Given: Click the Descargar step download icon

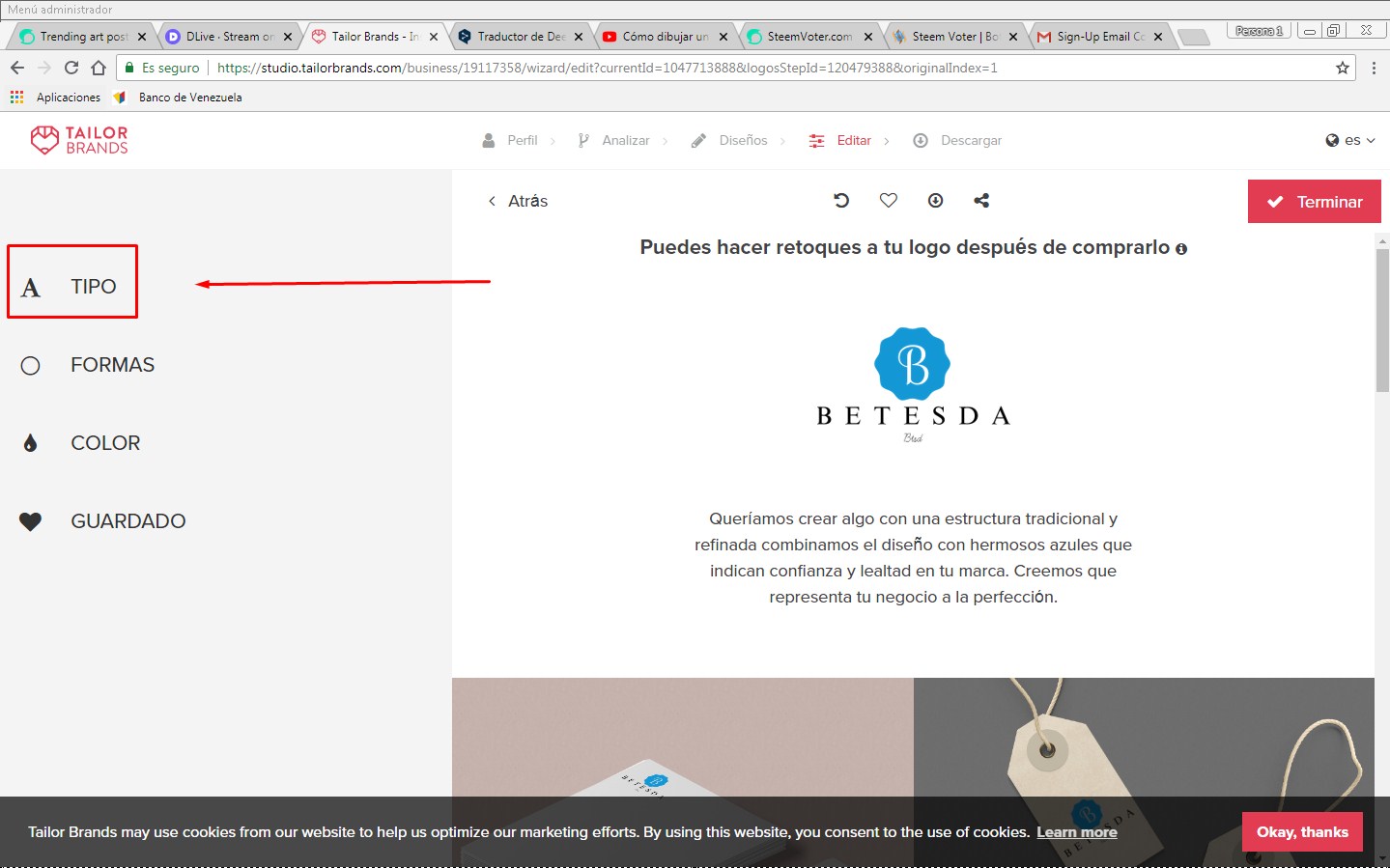Looking at the screenshot, I should pos(921,140).
